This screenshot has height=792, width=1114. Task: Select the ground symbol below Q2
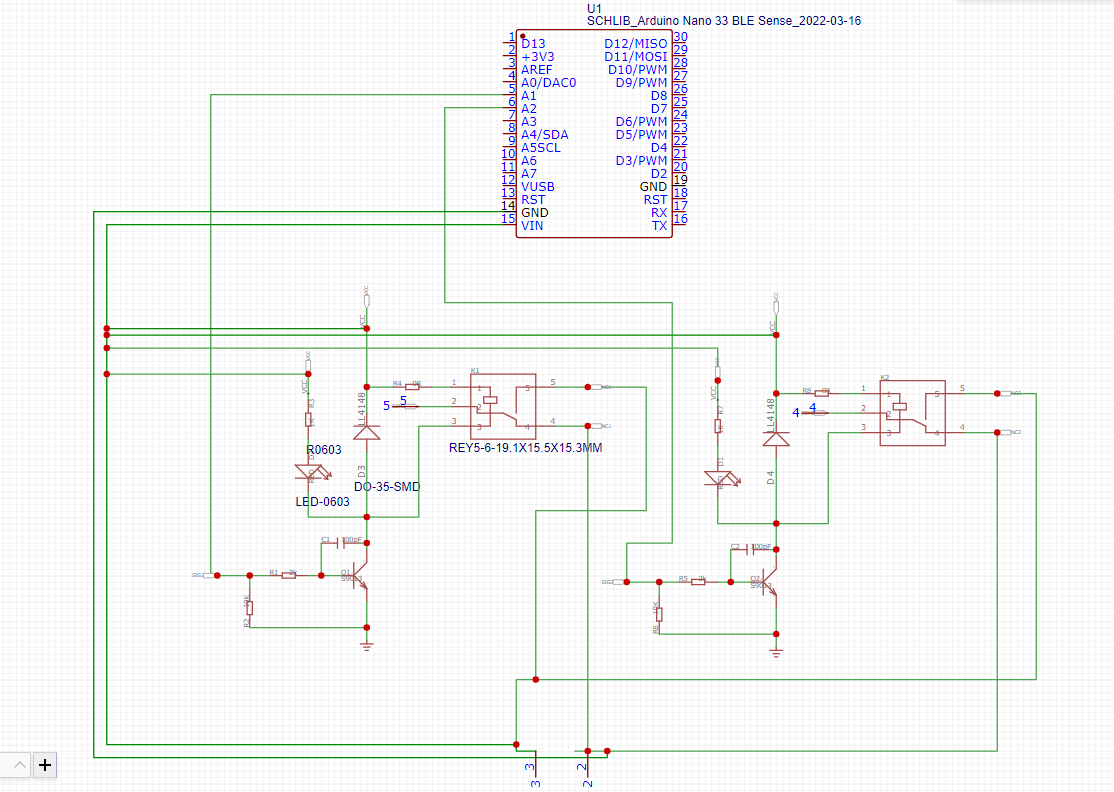coord(776,653)
